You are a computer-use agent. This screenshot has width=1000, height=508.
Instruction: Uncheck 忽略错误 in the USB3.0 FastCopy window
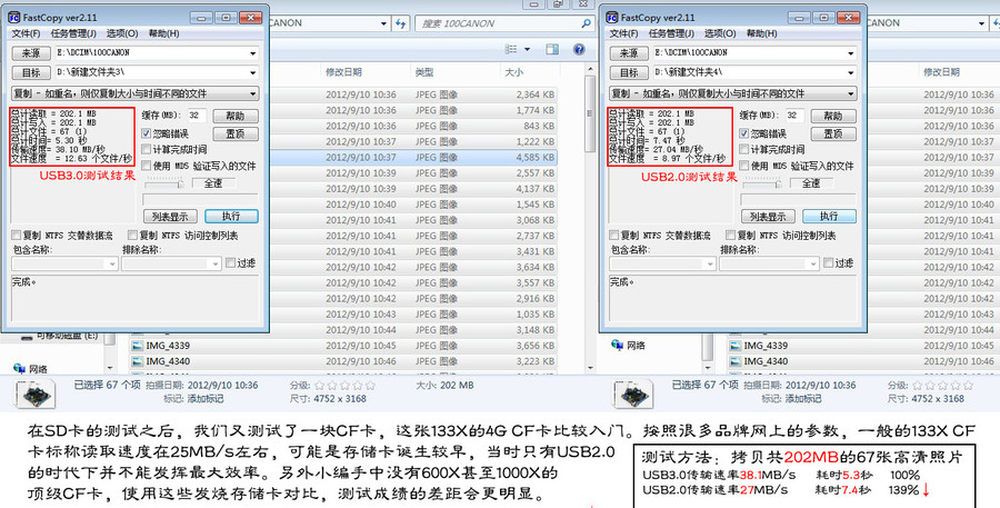point(147,133)
